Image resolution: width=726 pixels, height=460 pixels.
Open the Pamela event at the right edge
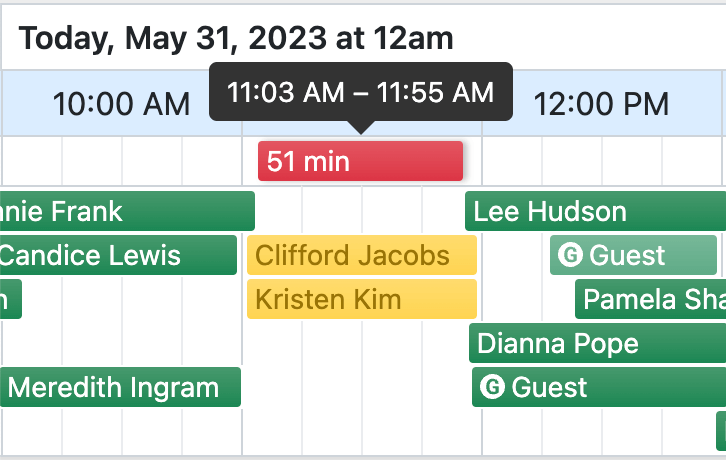[651, 299]
